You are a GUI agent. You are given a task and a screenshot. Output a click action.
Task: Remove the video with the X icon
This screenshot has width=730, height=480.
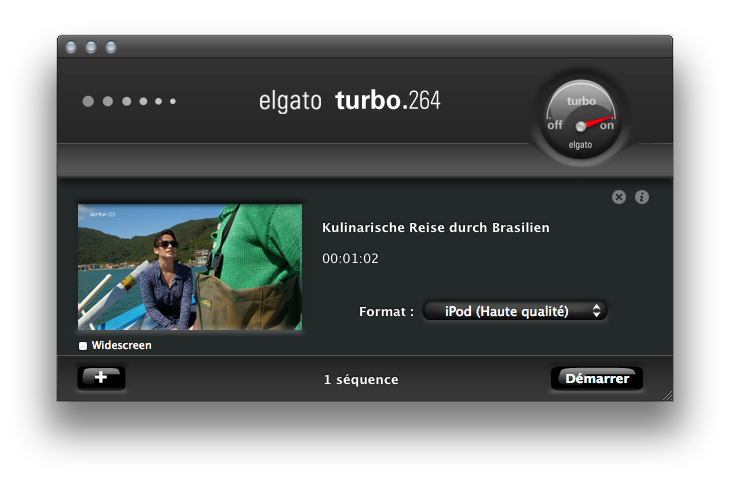(619, 197)
